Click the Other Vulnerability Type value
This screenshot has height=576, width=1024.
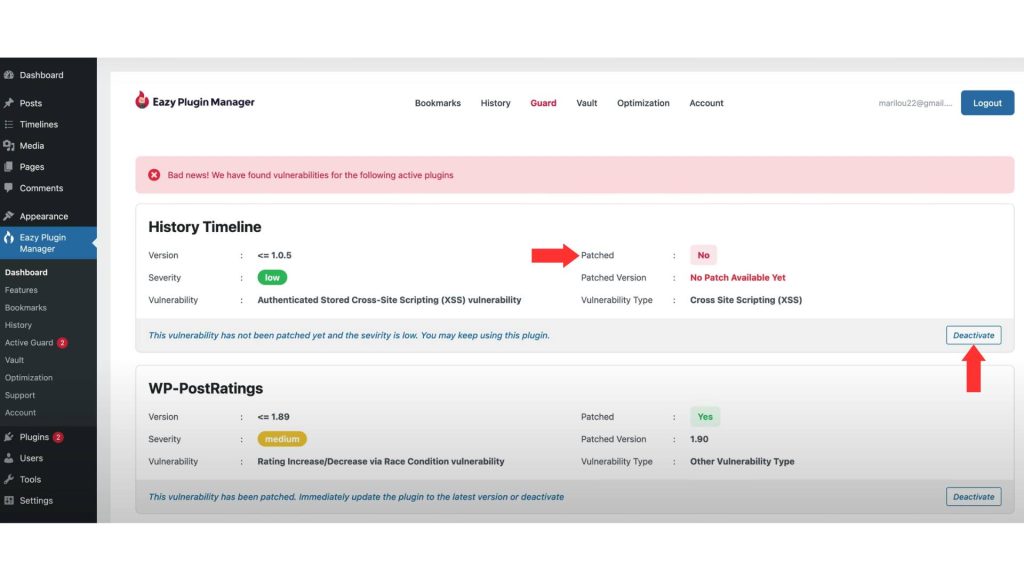[x=743, y=461]
